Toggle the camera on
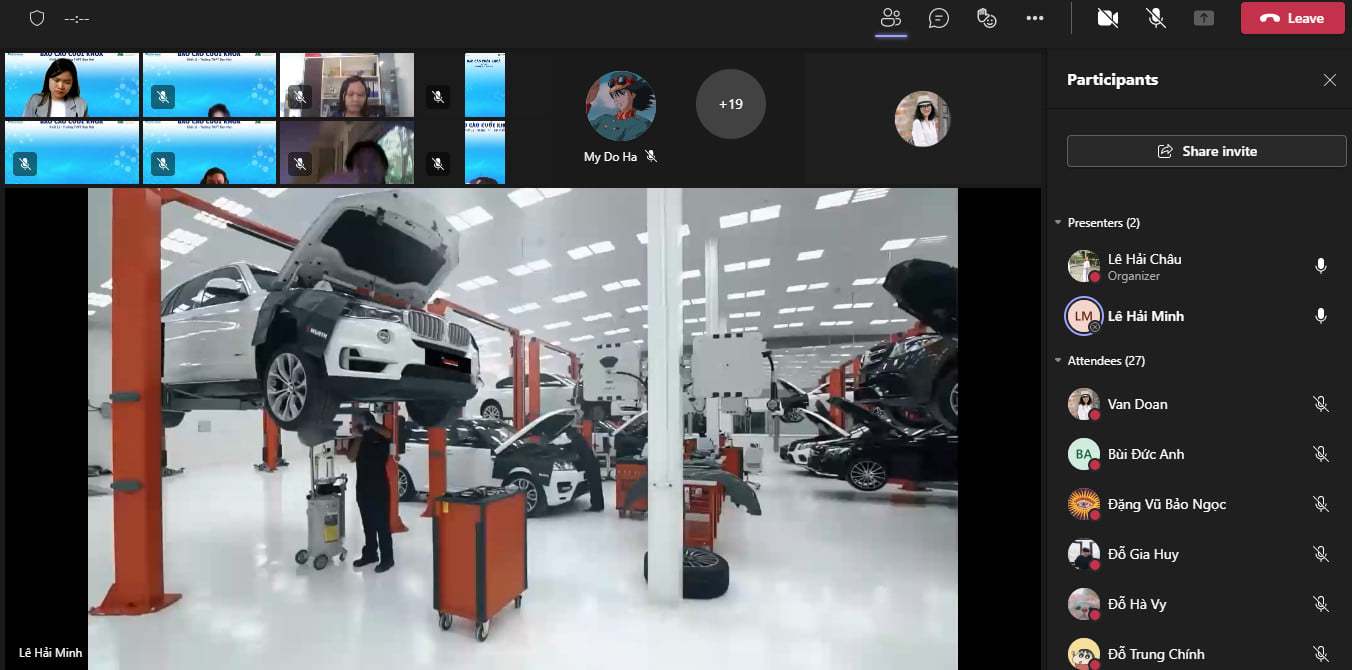The image size is (1352, 670). pyautogui.click(x=1107, y=18)
